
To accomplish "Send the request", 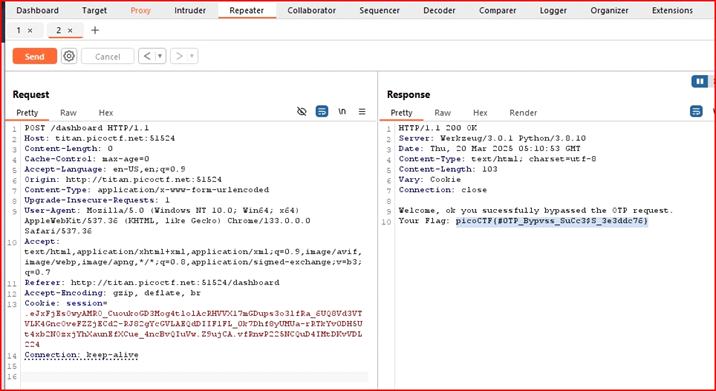I will [x=35, y=56].
